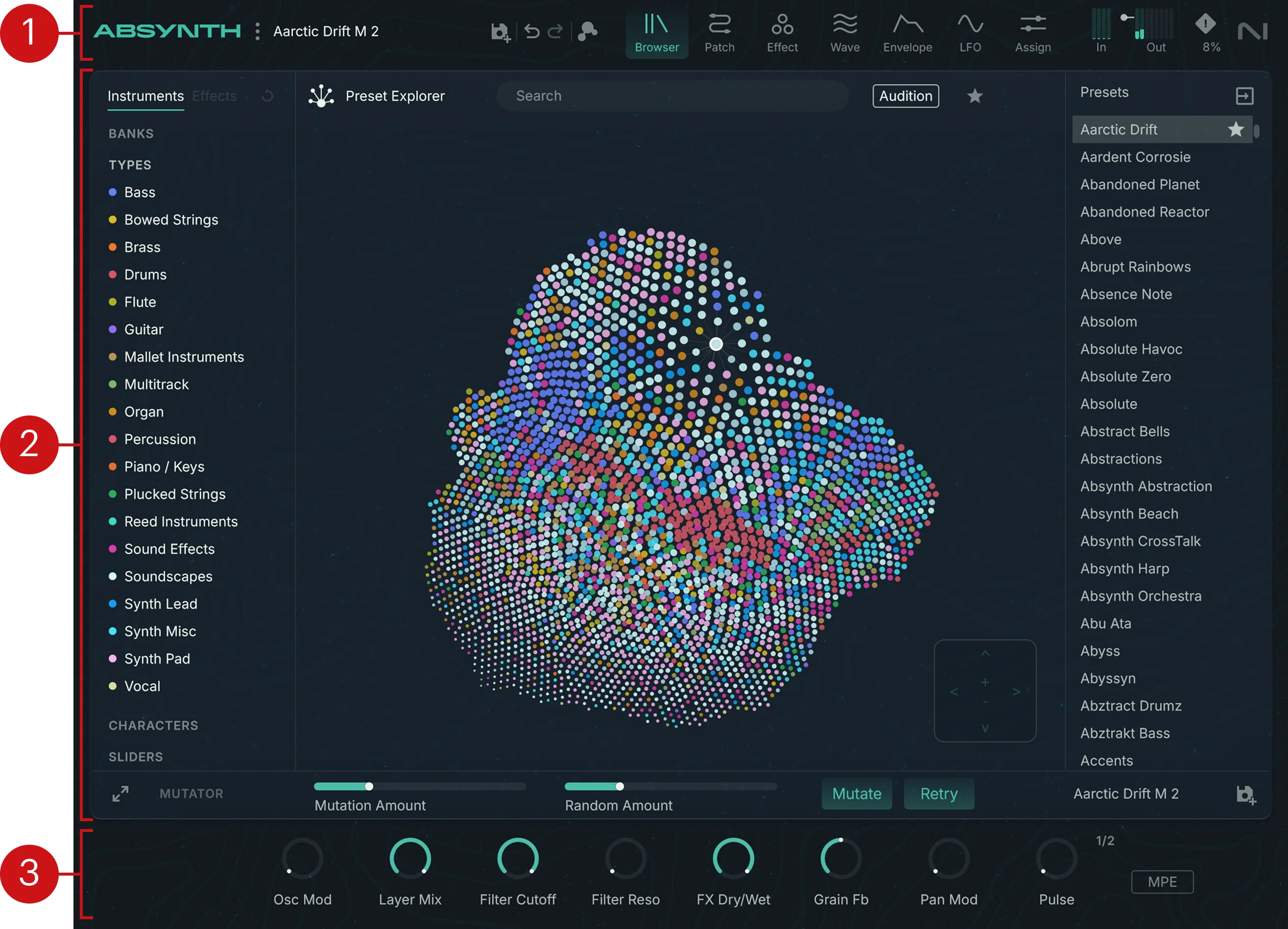The width and height of the screenshot is (1288, 929).
Task: Click the mutate blob icon in header
Action: pyautogui.click(x=587, y=31)
